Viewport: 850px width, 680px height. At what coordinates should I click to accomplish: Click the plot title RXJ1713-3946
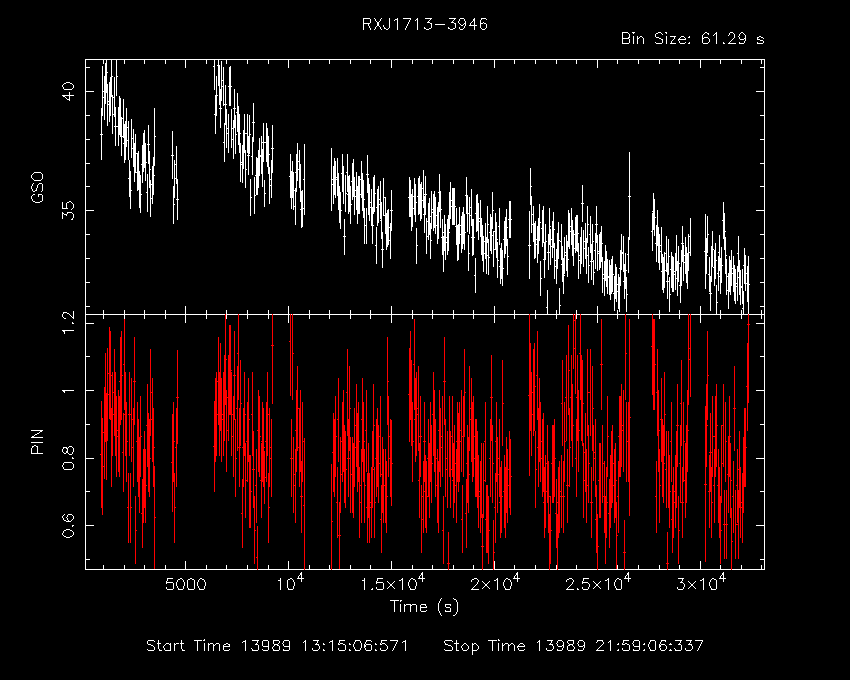click(425, 24)
